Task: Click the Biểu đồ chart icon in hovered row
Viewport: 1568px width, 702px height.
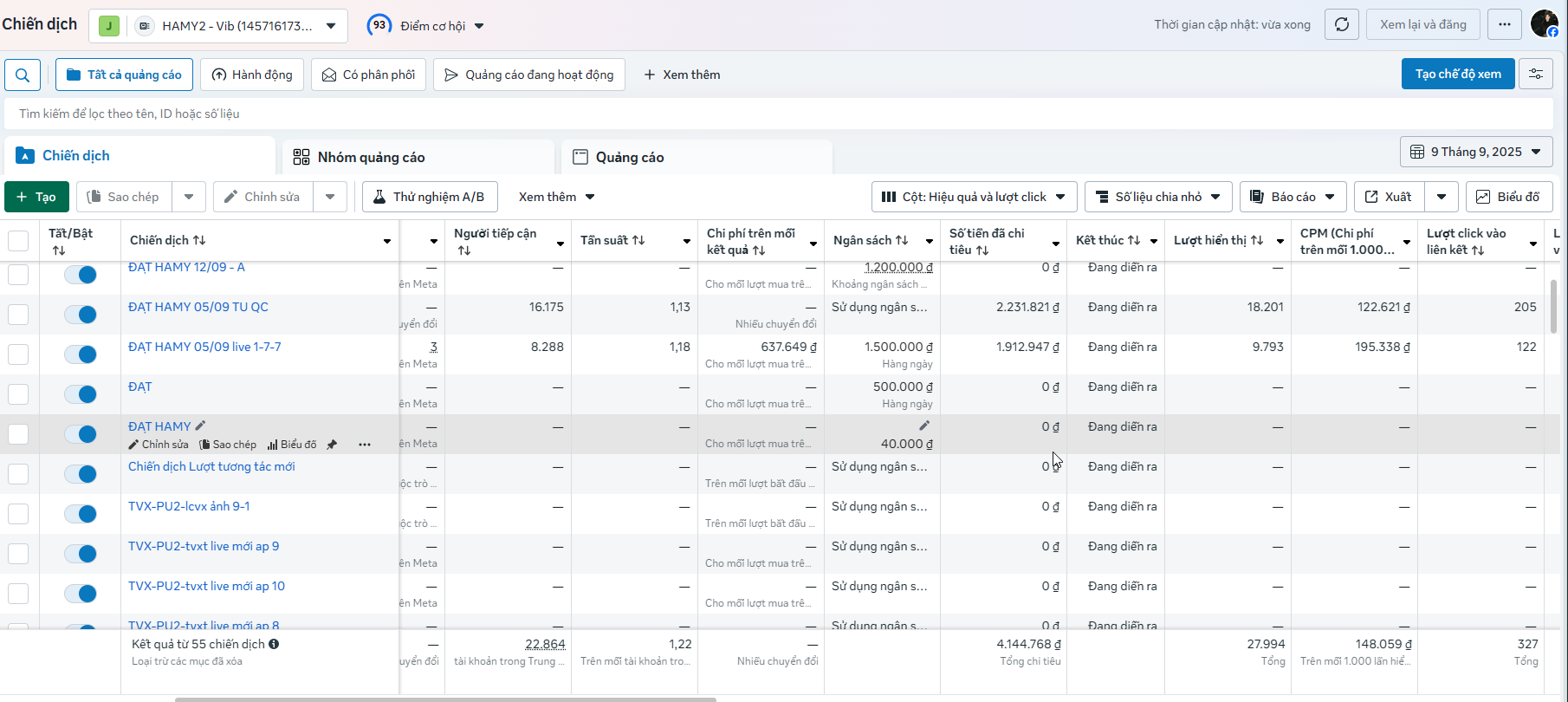Action: 292,445
